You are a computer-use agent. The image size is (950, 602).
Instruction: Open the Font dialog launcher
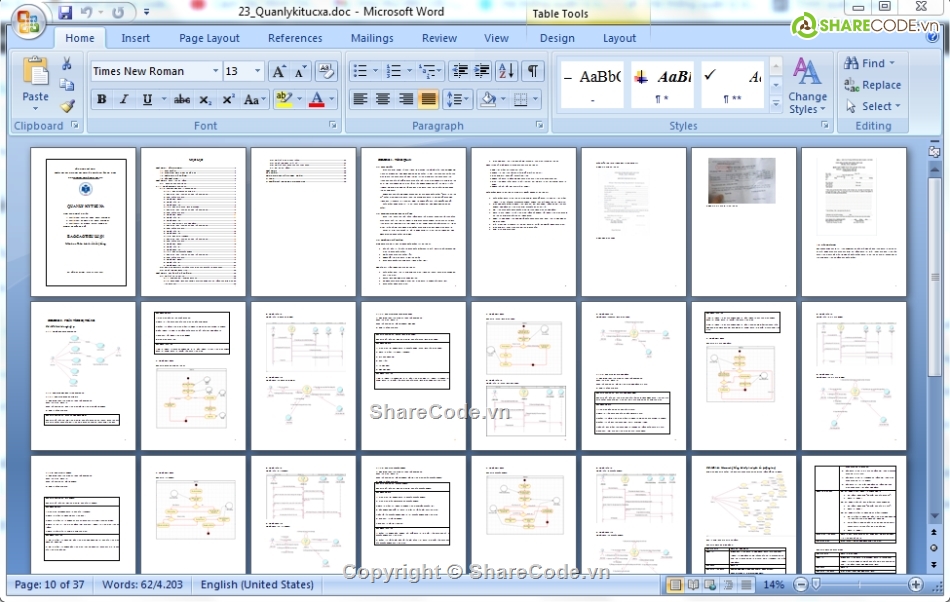click(x=333, y=125)
